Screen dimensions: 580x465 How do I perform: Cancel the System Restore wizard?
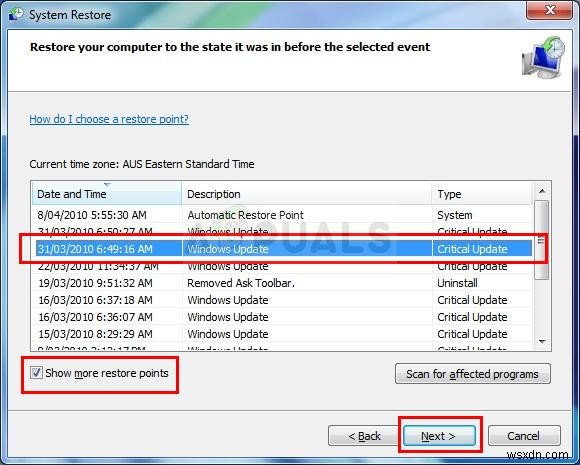coord(524,436)
